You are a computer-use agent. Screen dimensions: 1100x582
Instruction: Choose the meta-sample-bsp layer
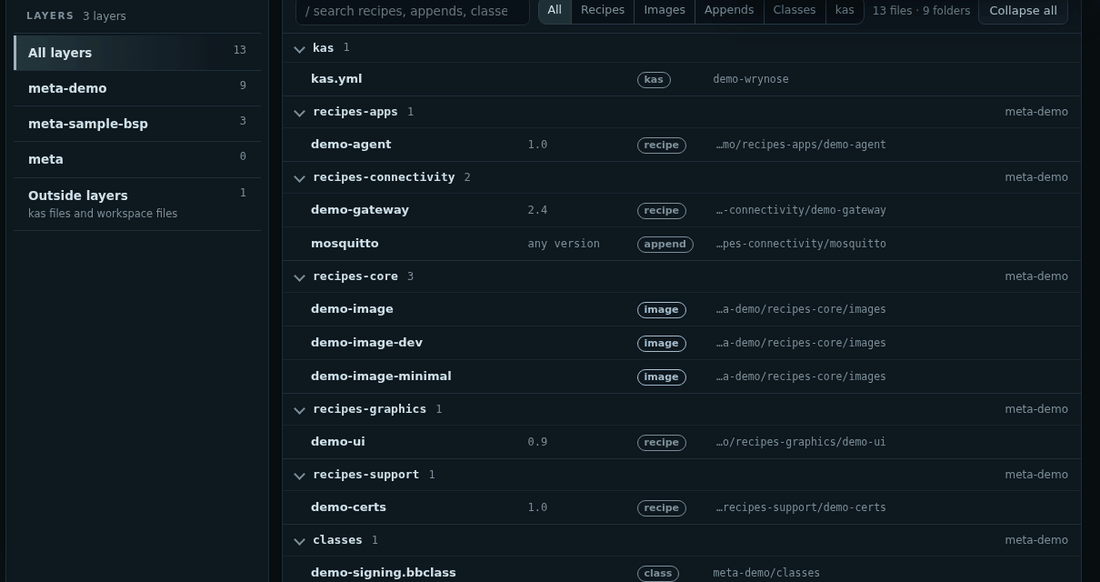pyautogui.click(x=138, y=123)
